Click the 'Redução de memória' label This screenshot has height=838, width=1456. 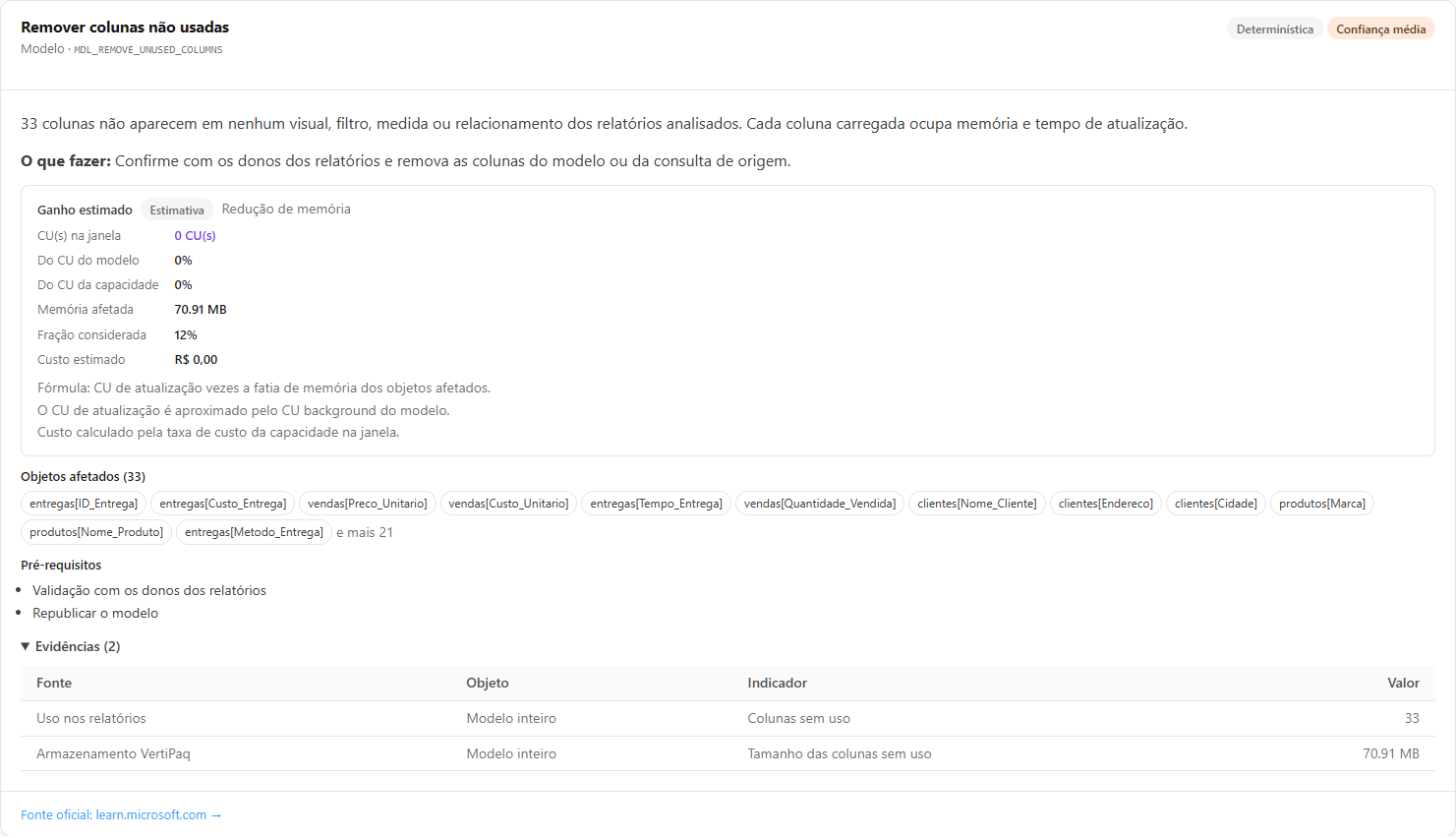286,209
